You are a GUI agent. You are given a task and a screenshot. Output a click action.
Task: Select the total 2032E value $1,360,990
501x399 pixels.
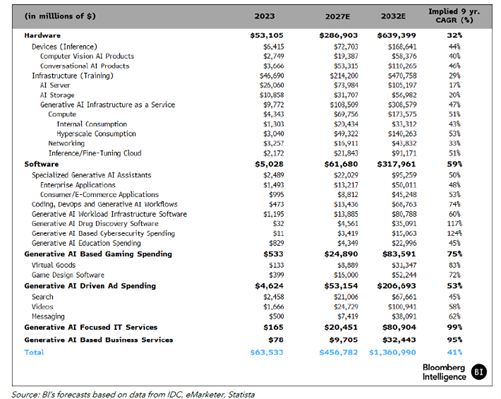[393, 352]
